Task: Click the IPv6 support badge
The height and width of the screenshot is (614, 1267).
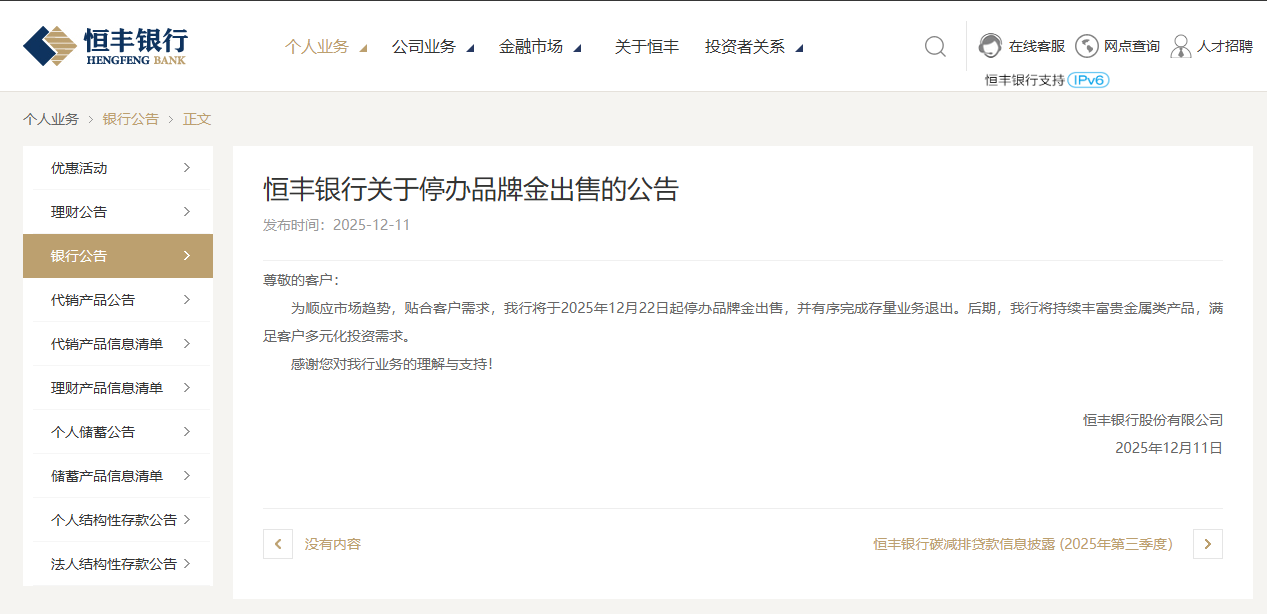Action: pos(1088,80)
